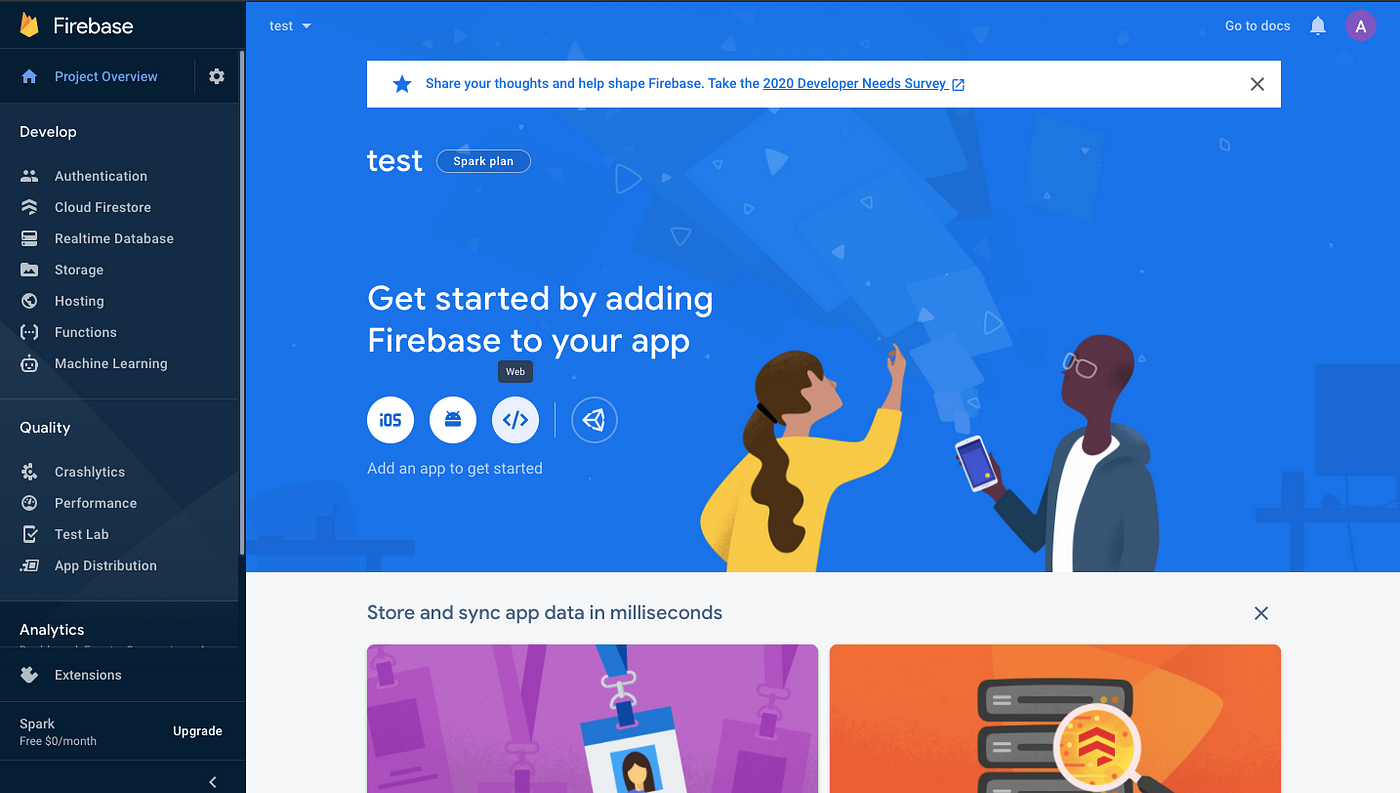Collapse the sidebar navigation
1400x793 pixels.
(x=212, y=782)
